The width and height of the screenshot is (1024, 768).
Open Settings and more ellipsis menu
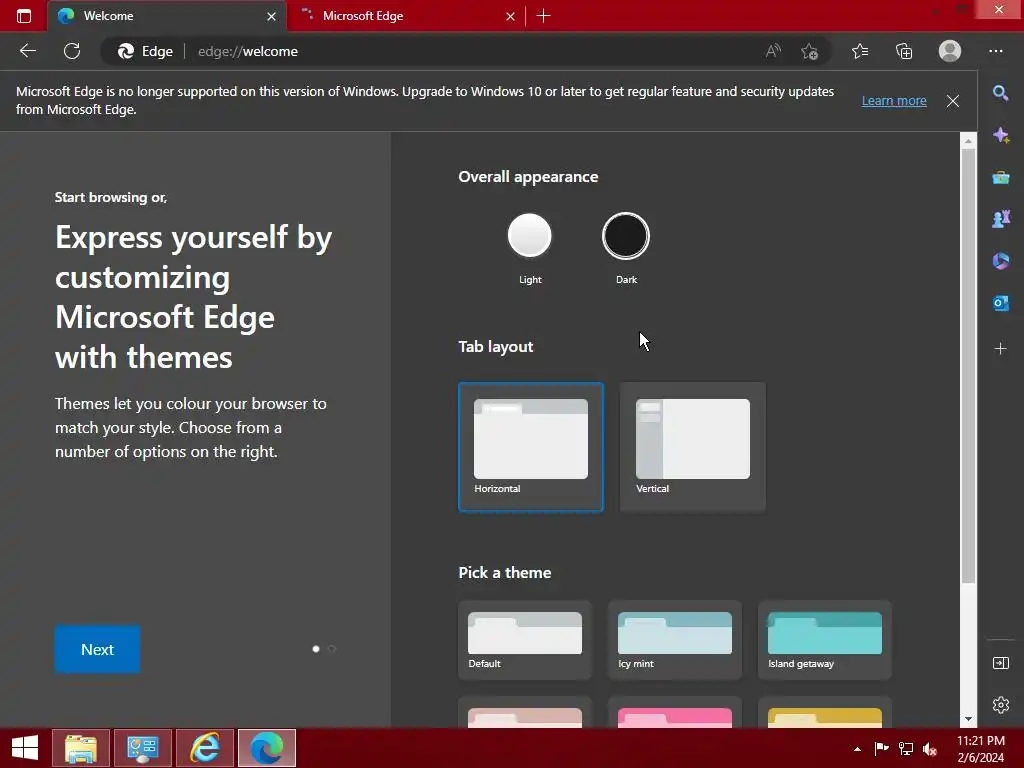(995, 51)
